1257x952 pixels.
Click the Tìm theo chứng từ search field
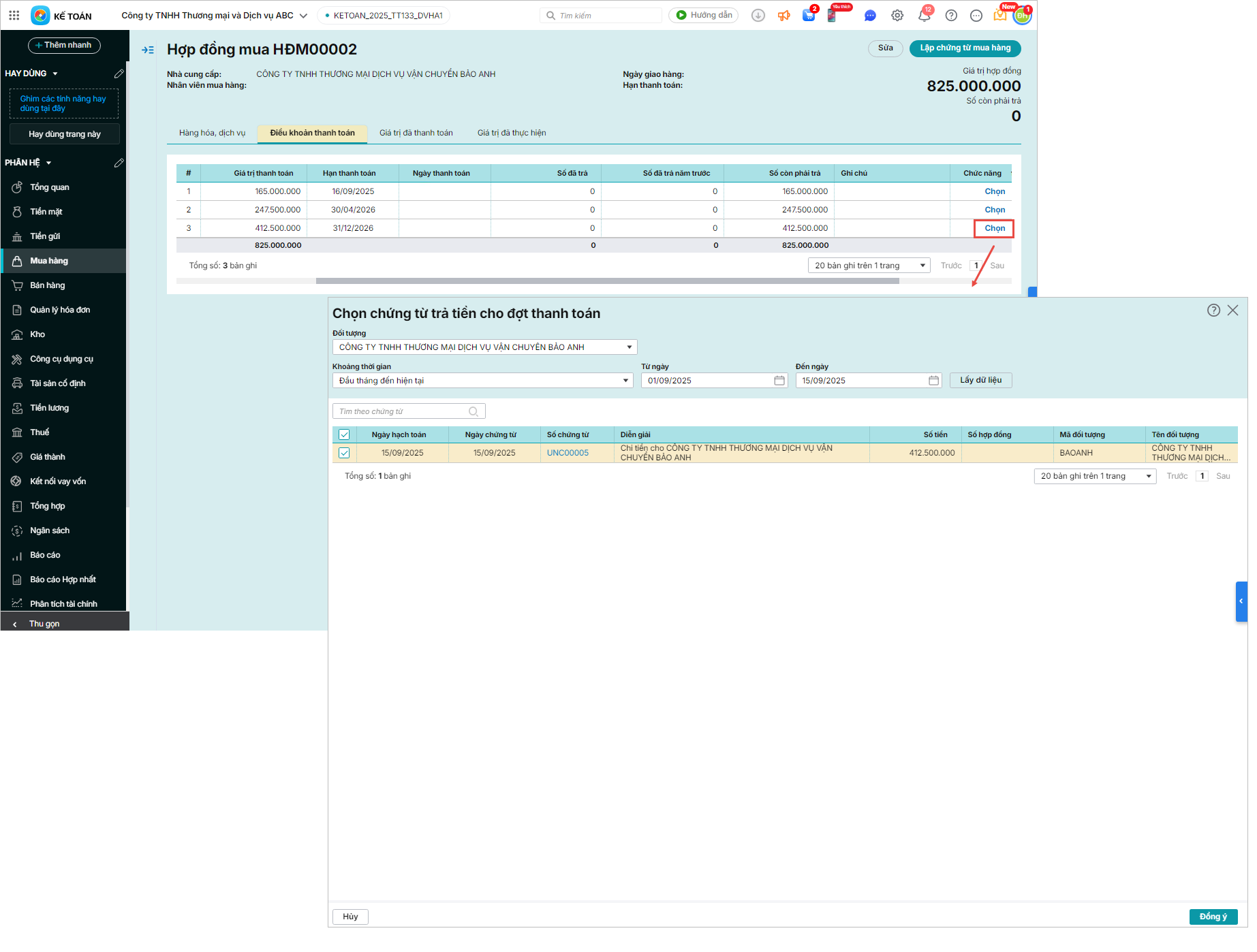click(402, 411)
